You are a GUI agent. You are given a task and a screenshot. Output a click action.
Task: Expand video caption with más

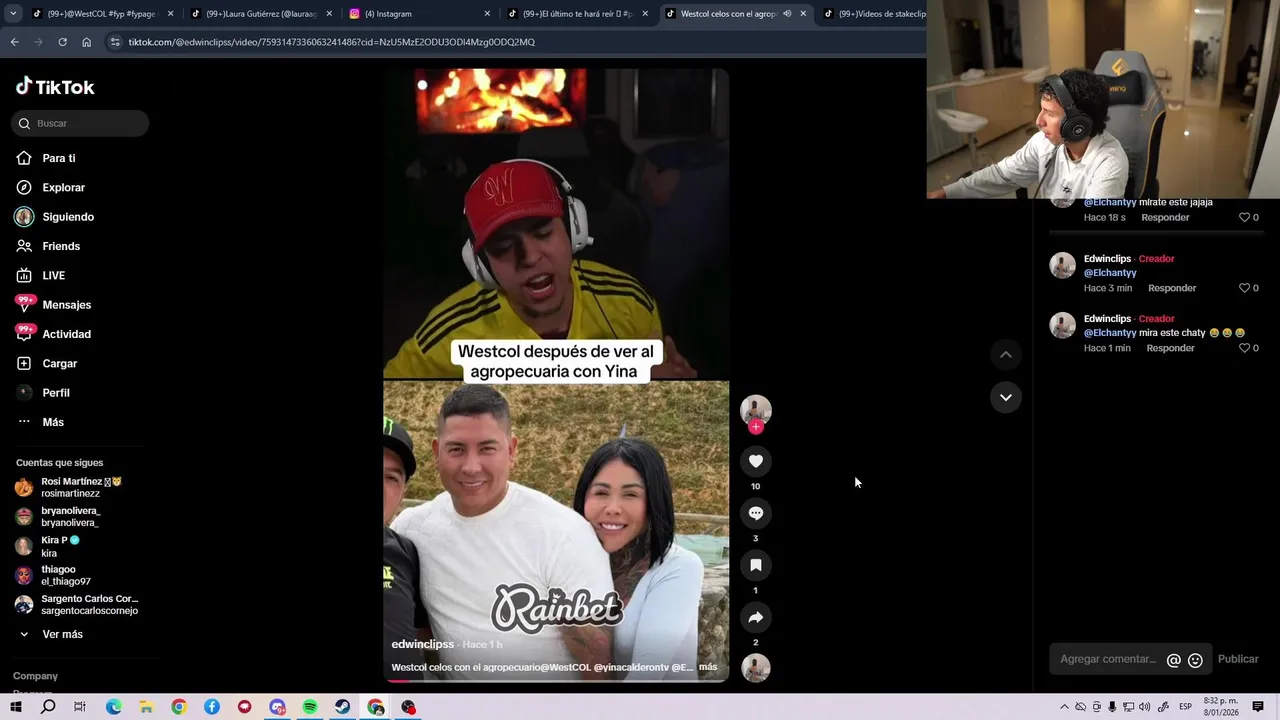pos(708,667)
